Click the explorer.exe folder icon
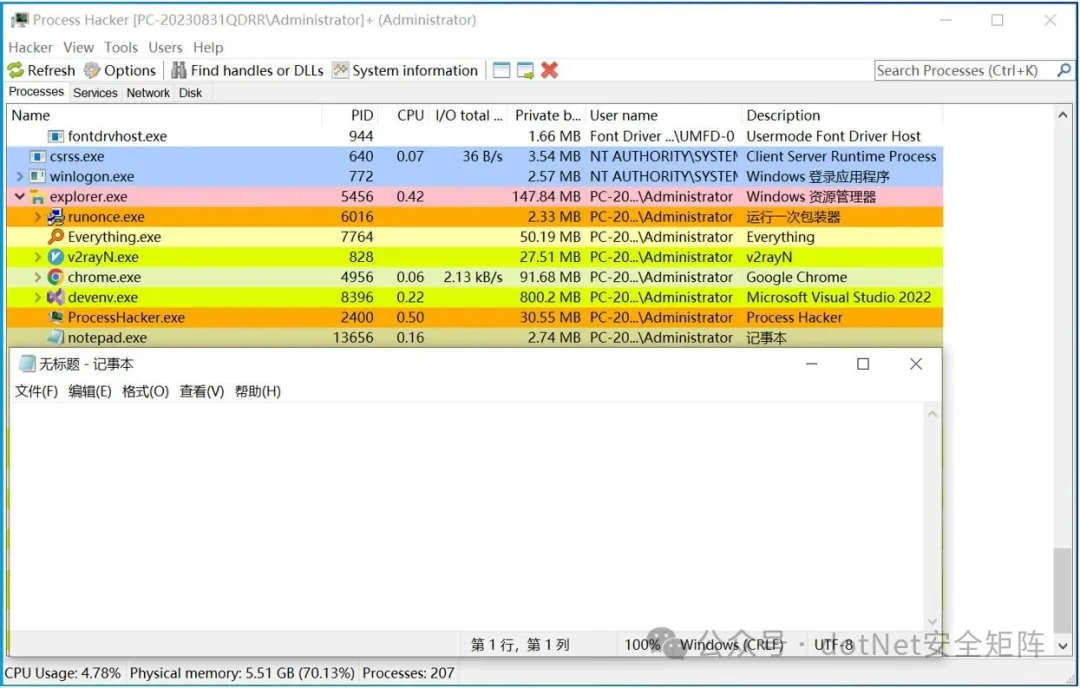Image resolution: width=1080 pixels, height=688 pixels. click(x=38, y=197)
